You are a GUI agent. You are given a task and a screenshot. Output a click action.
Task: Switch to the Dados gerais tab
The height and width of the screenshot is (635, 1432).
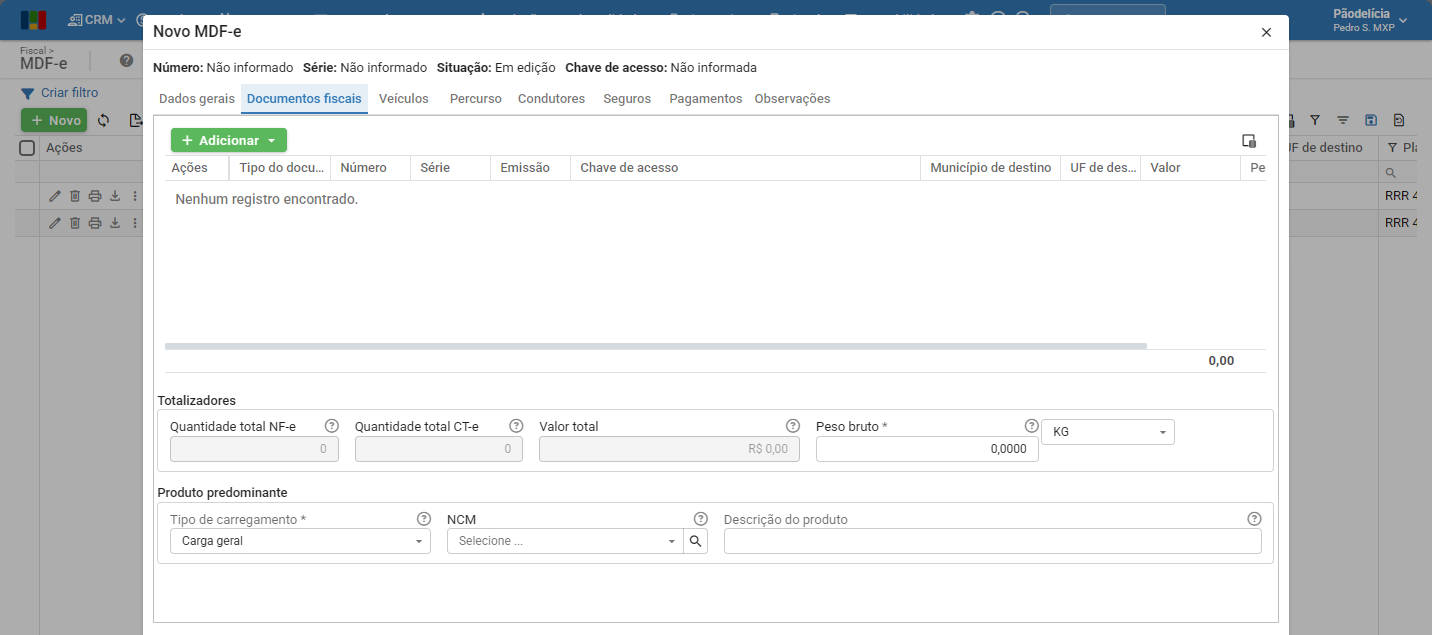point(197,99)
